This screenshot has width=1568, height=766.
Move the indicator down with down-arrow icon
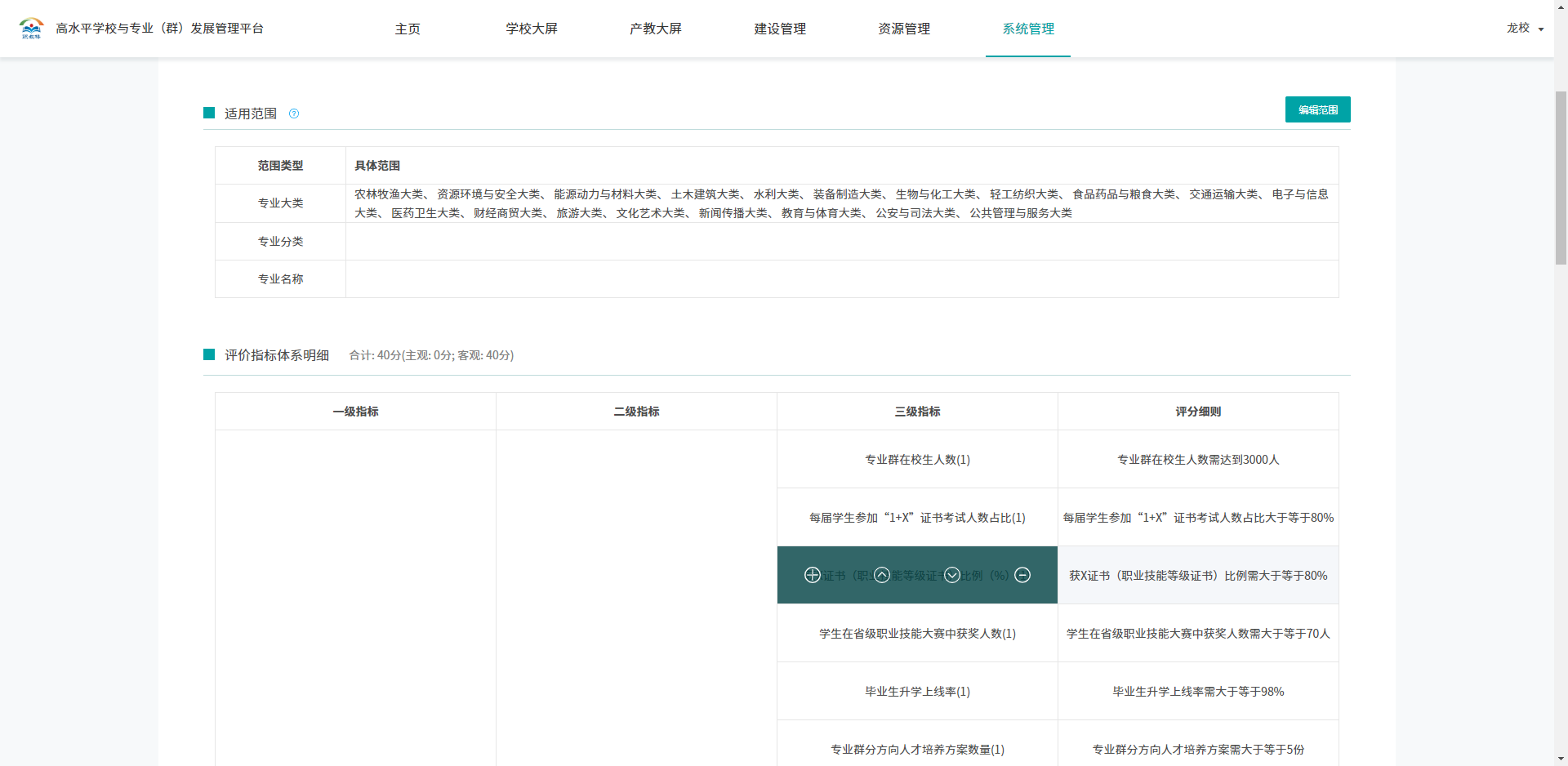click(x=952, y=575)
